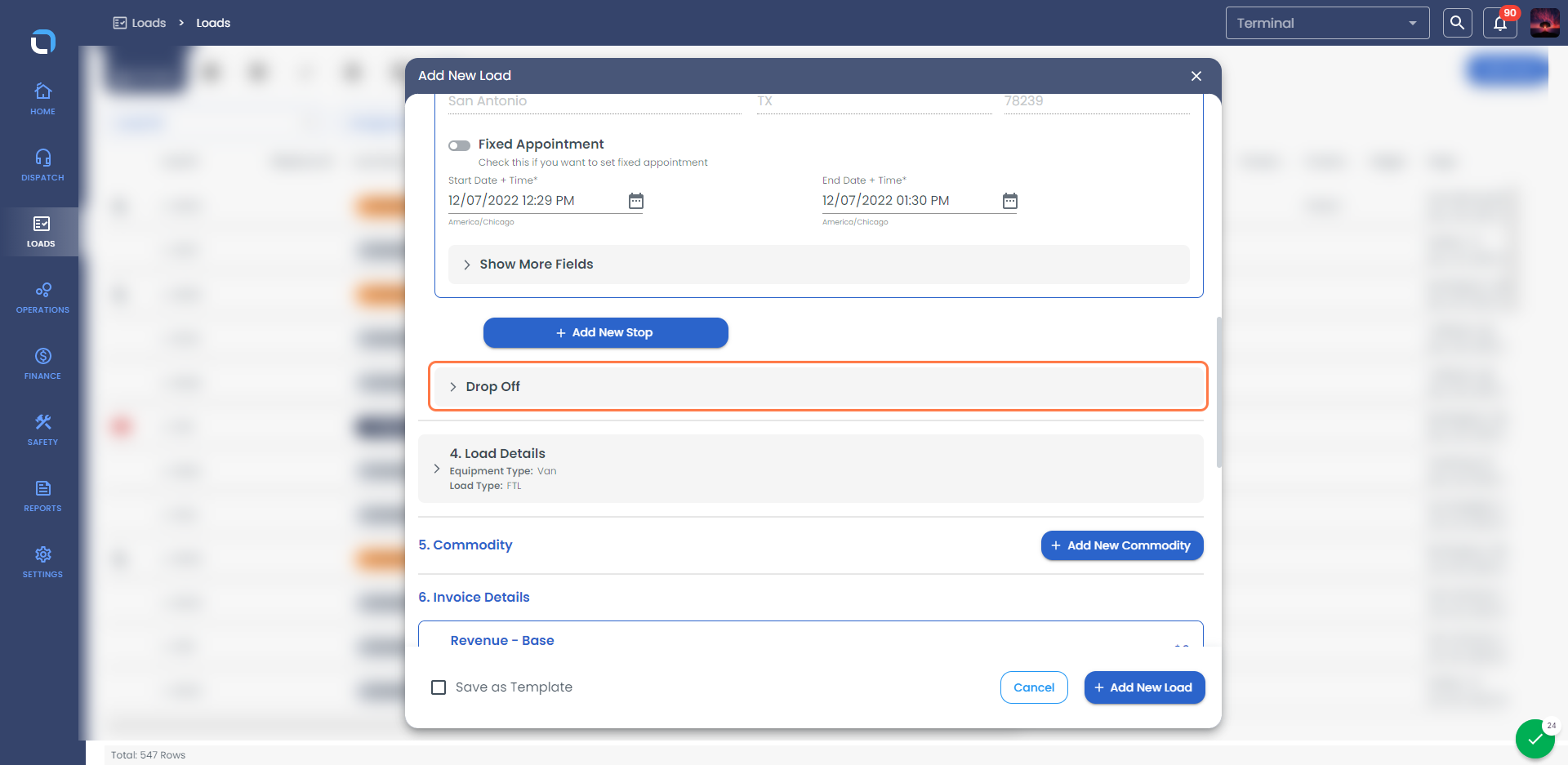Click the 78239 zip field
The height and width of the screenshot is (765, 1568).
(1096, 102)
